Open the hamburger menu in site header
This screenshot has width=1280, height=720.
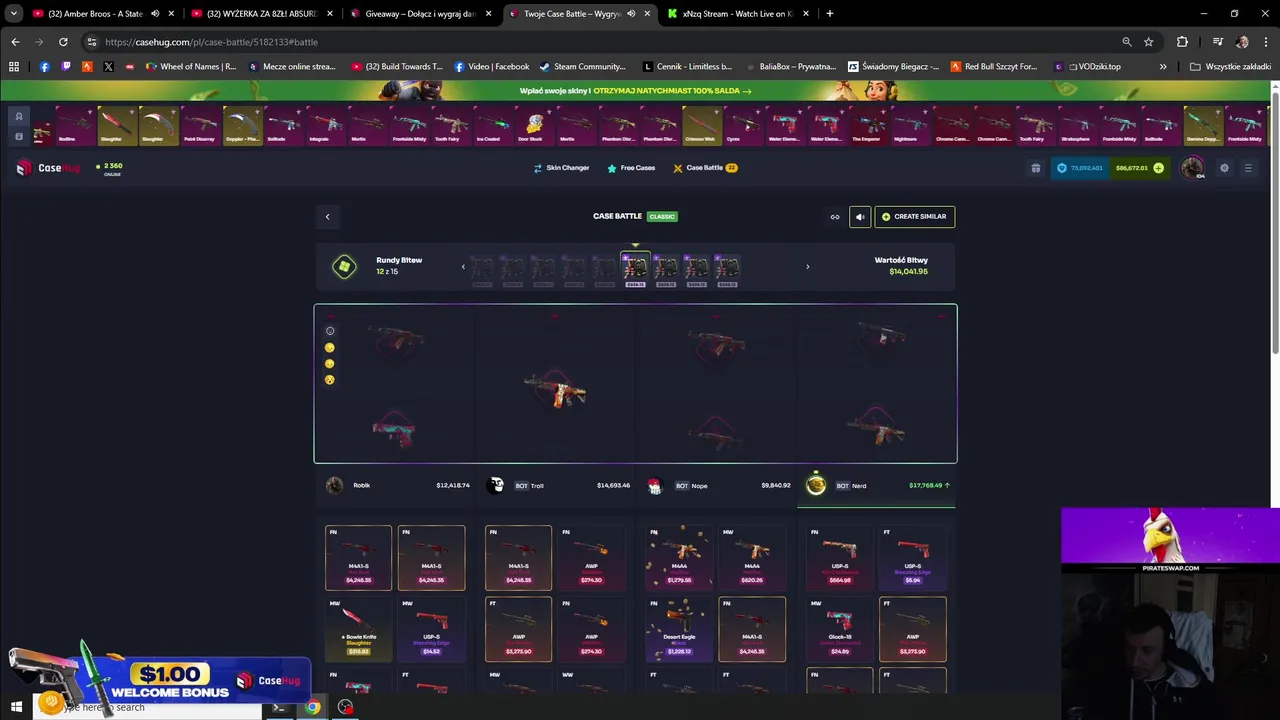pyautogui.click(x=1248, y=168)
